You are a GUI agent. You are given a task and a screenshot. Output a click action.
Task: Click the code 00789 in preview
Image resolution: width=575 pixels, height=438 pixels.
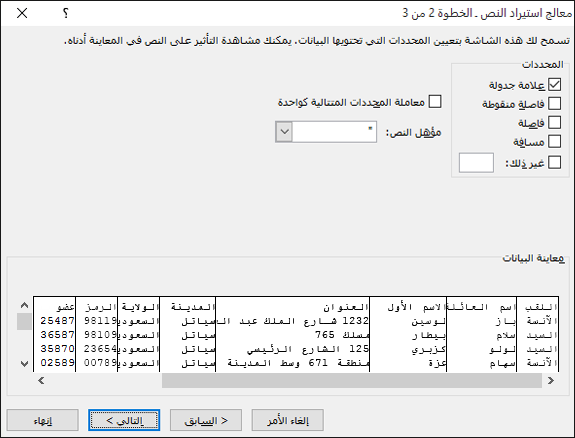point(100,362)
